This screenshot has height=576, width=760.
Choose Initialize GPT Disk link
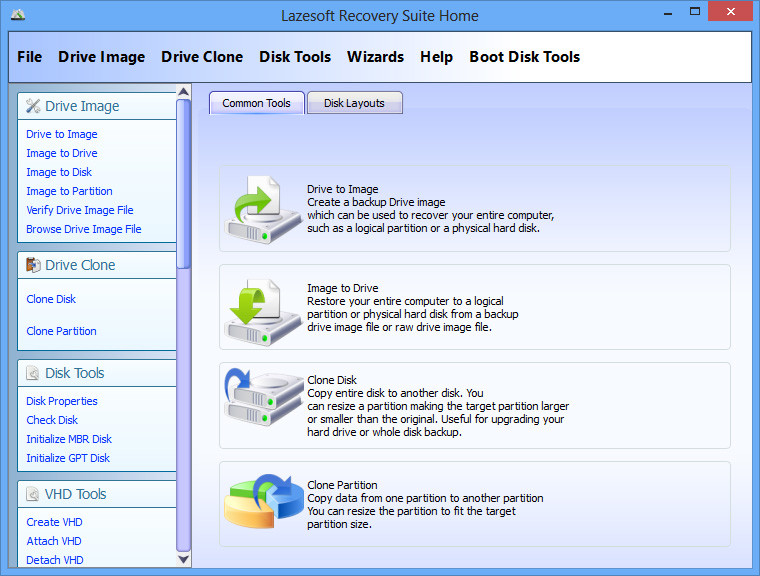click(68, 458)
